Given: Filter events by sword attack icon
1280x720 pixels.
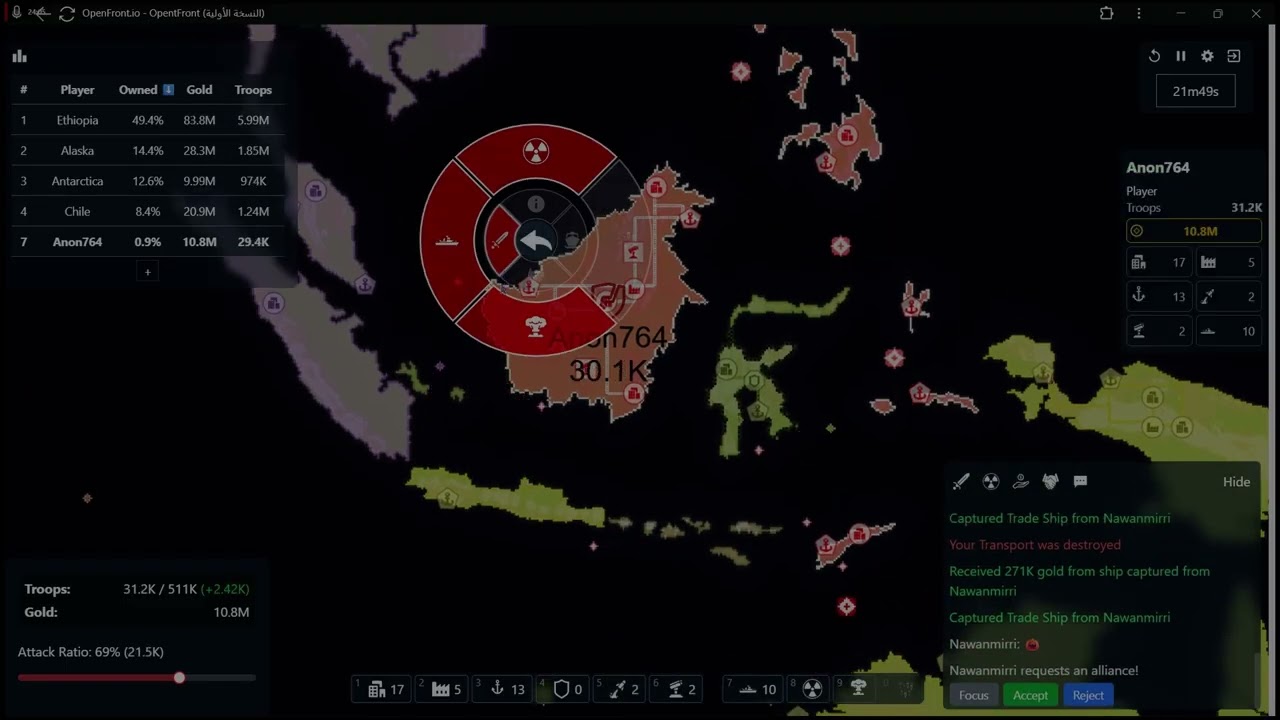Looking at the screenshot, I should coord(961,481).
